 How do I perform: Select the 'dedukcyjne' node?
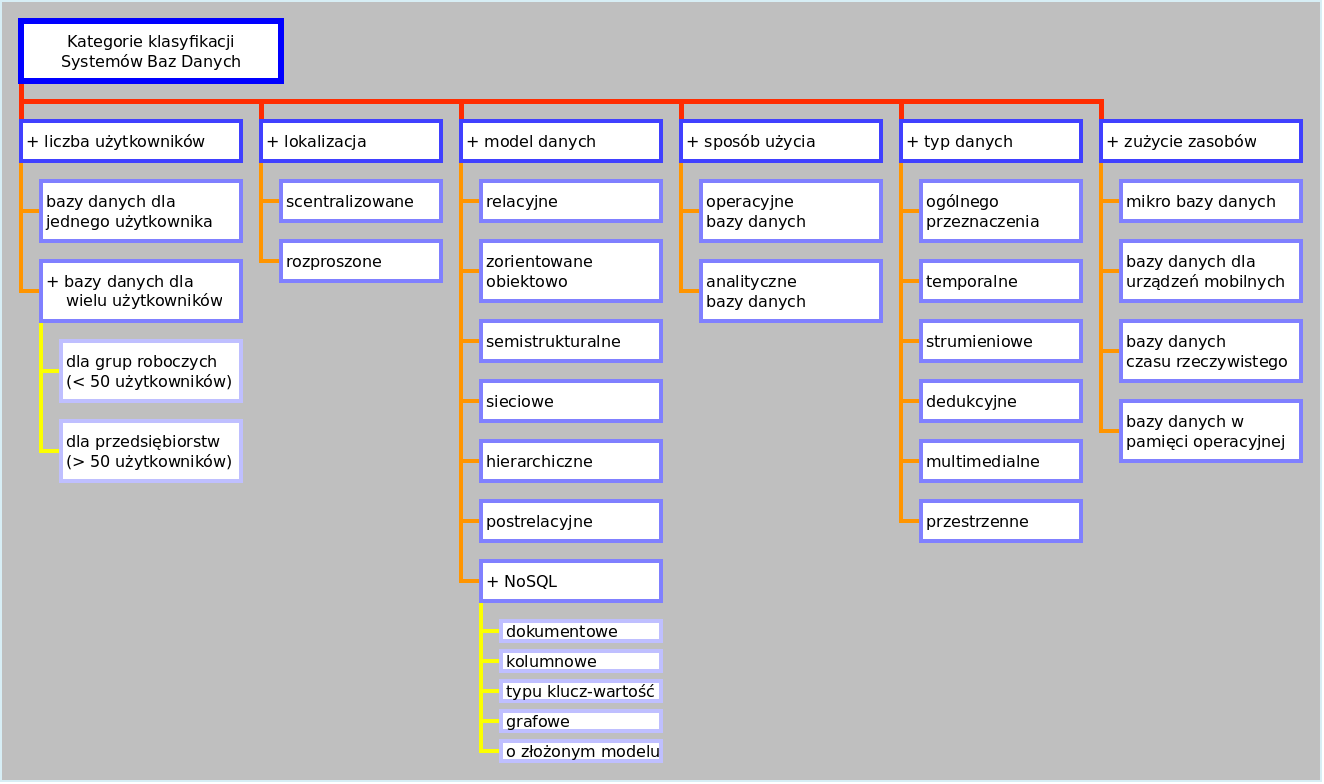tap(1001, 401)
